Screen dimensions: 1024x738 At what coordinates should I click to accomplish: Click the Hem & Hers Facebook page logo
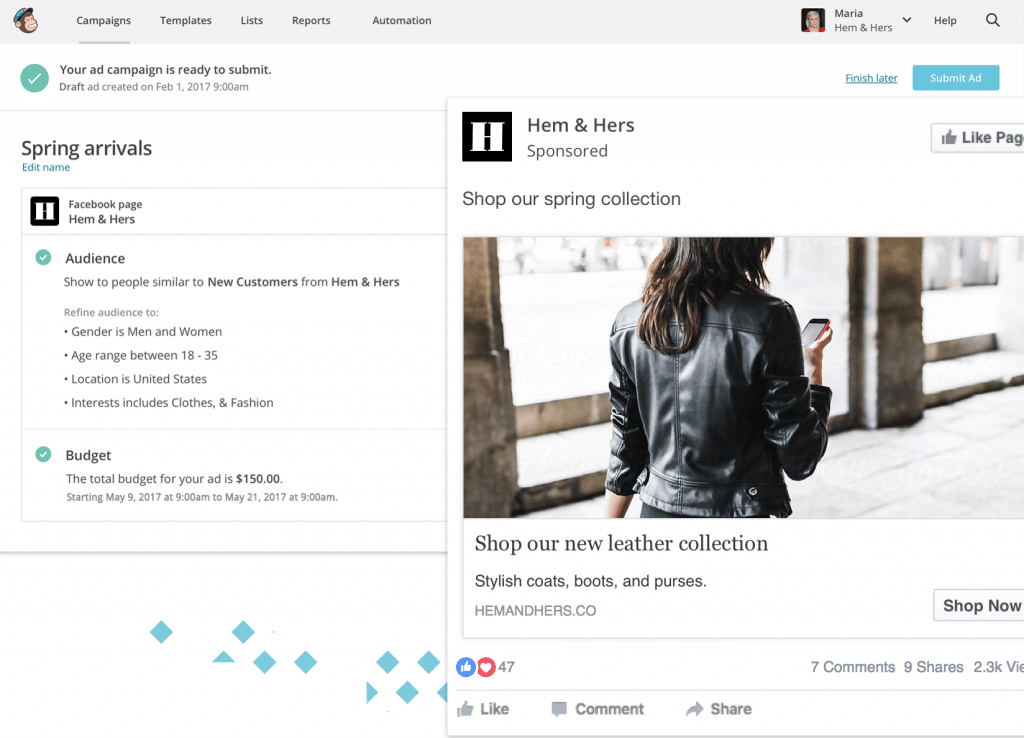[44, 211]
